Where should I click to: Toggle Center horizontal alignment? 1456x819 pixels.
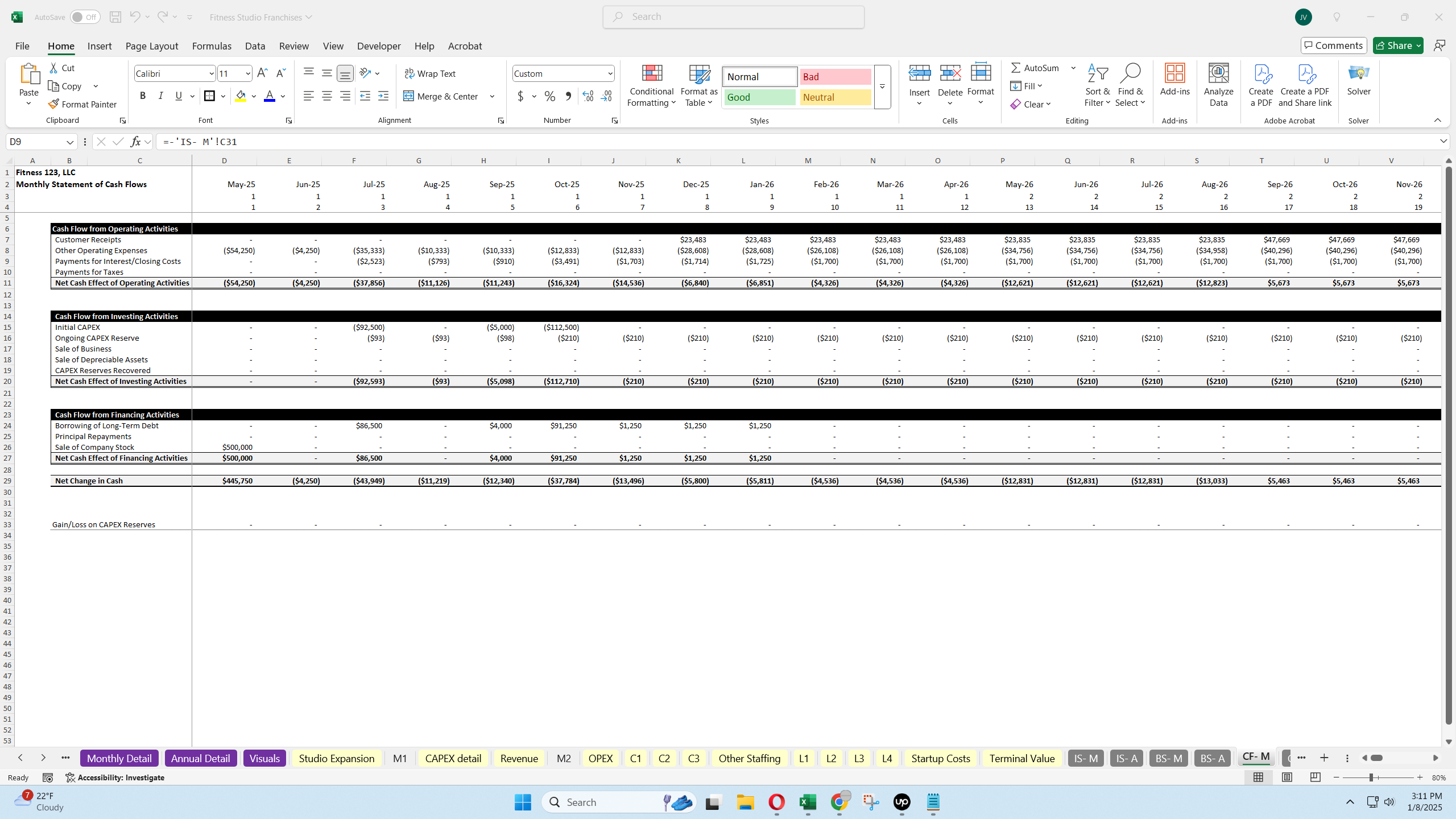coord(326,96)
